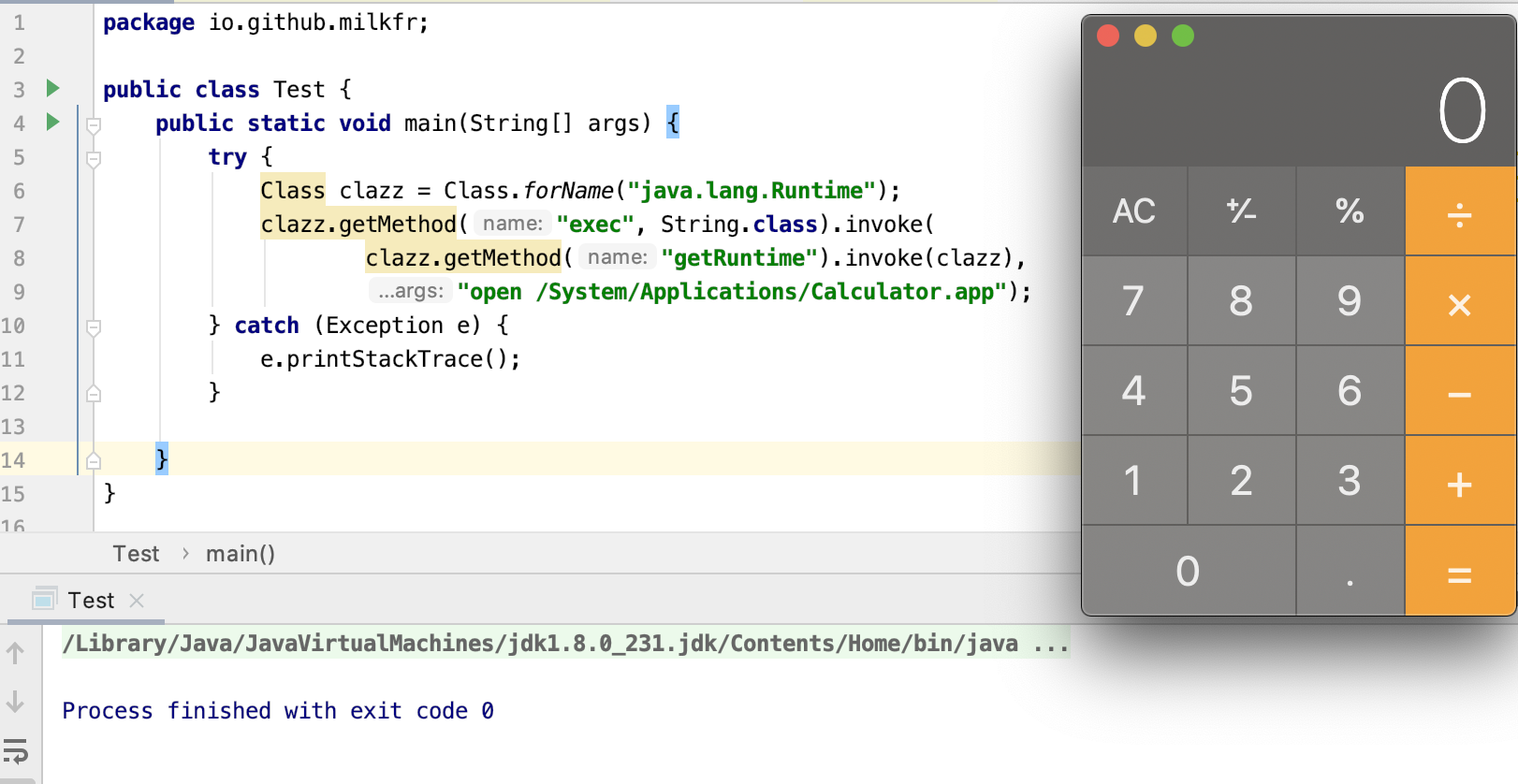Close the Calculator window
The width and height of the screenshot is (1518, 784).
pos(1108,36)
